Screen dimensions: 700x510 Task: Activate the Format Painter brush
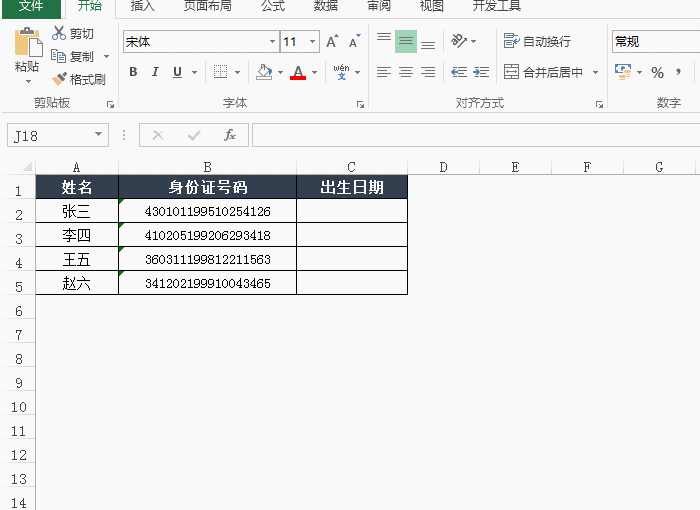(x=58, y=79)
